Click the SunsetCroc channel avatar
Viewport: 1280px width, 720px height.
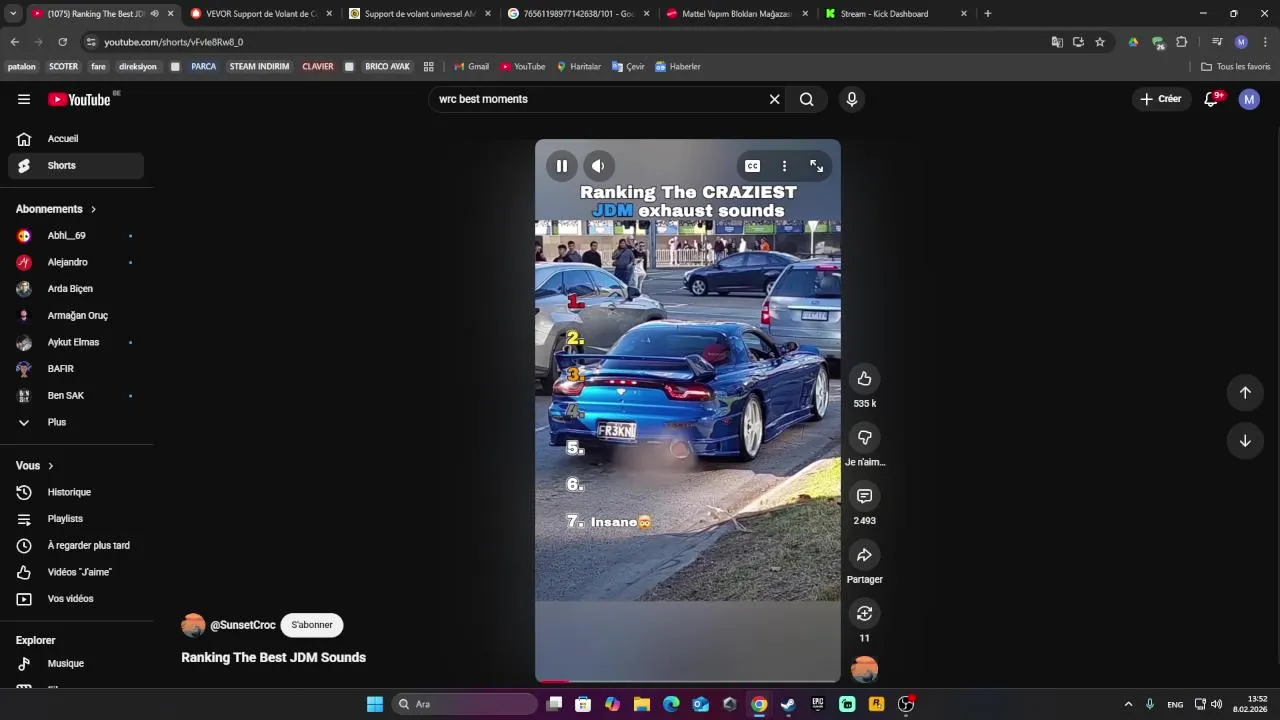click(193, 625)
